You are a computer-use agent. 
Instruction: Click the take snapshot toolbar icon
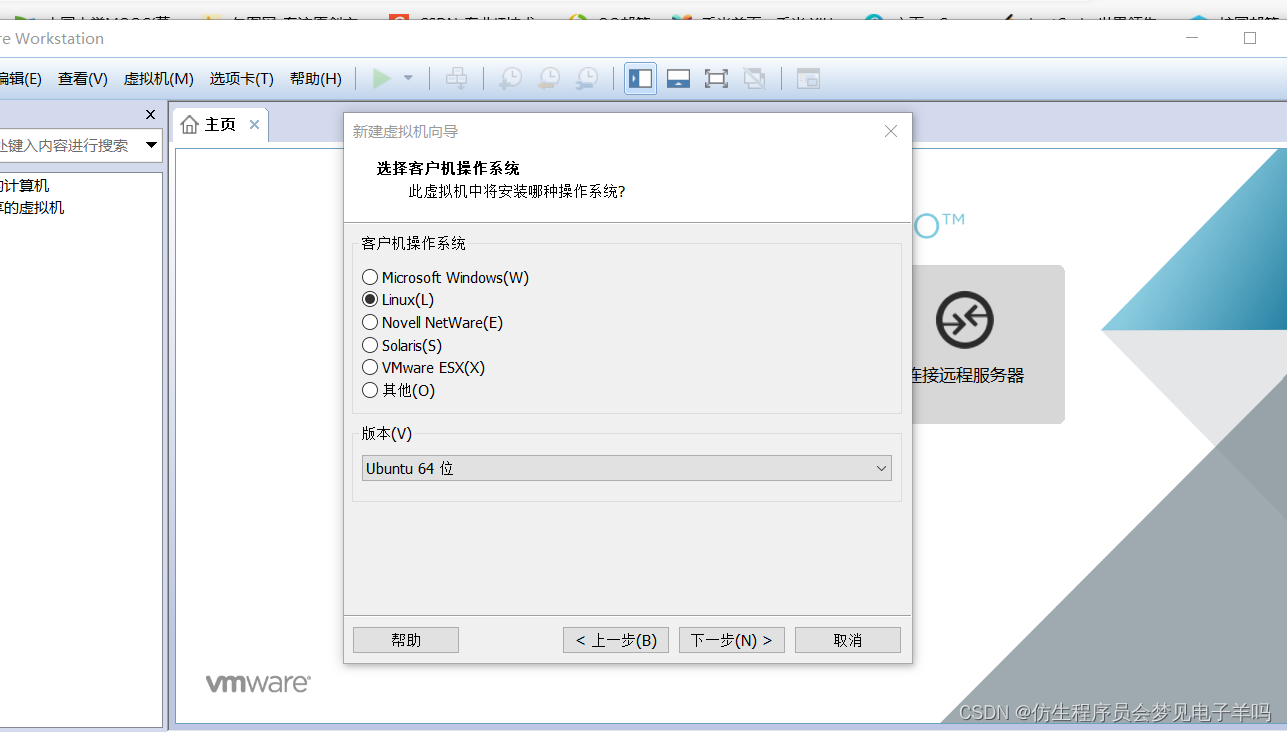pyautogui.click(x=510, y=78)
